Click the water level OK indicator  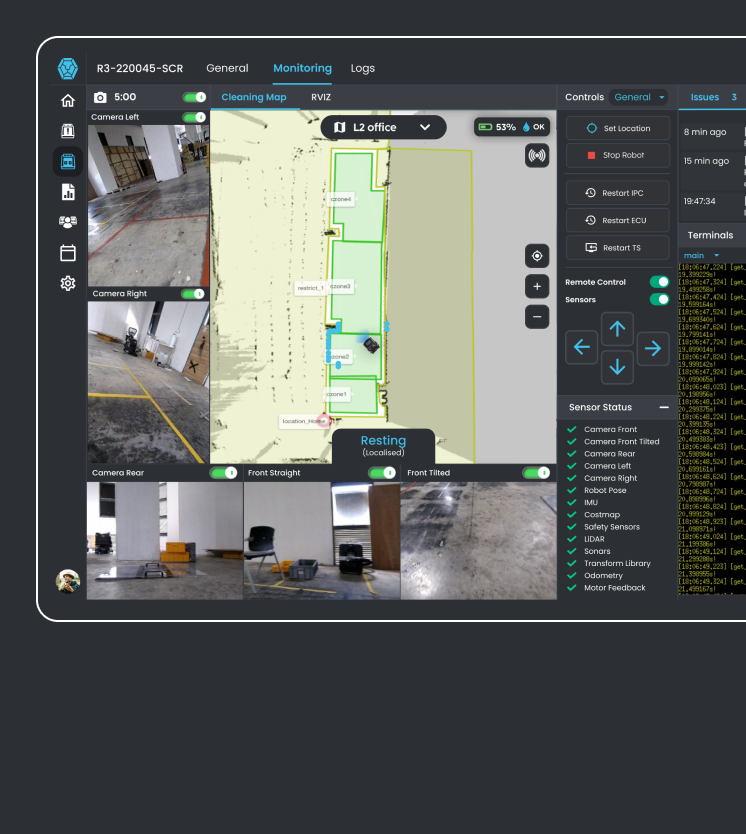point(533,127)
